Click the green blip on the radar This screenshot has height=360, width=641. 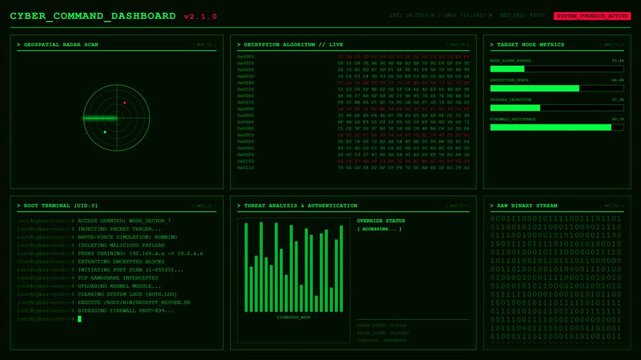(105, 132)
